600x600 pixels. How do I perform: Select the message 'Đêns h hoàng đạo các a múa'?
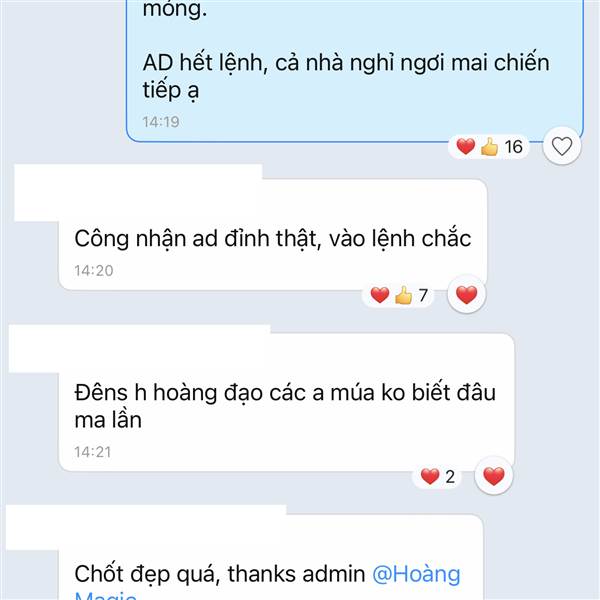point(285,406)
